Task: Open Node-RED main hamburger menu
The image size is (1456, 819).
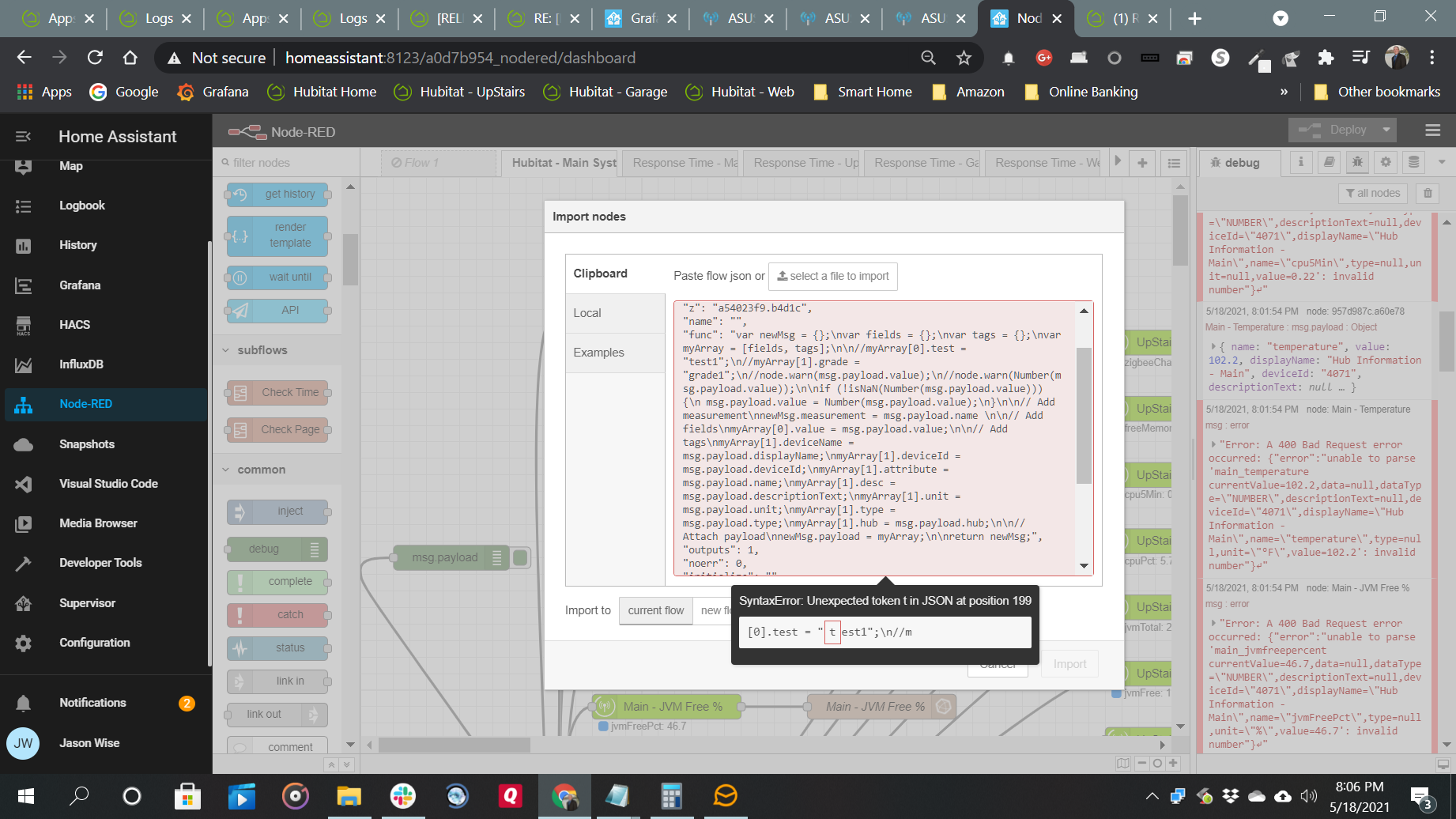Action: (x=1432, y=130)
